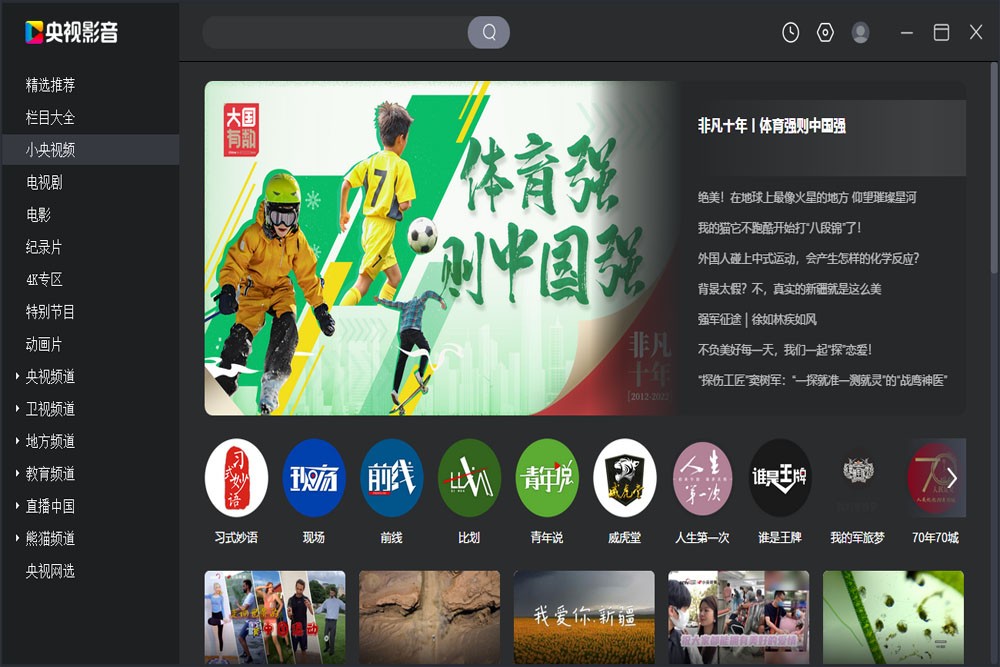1000x667 pixels.
Task: Open 电影 section
Action: pos(38,215)
